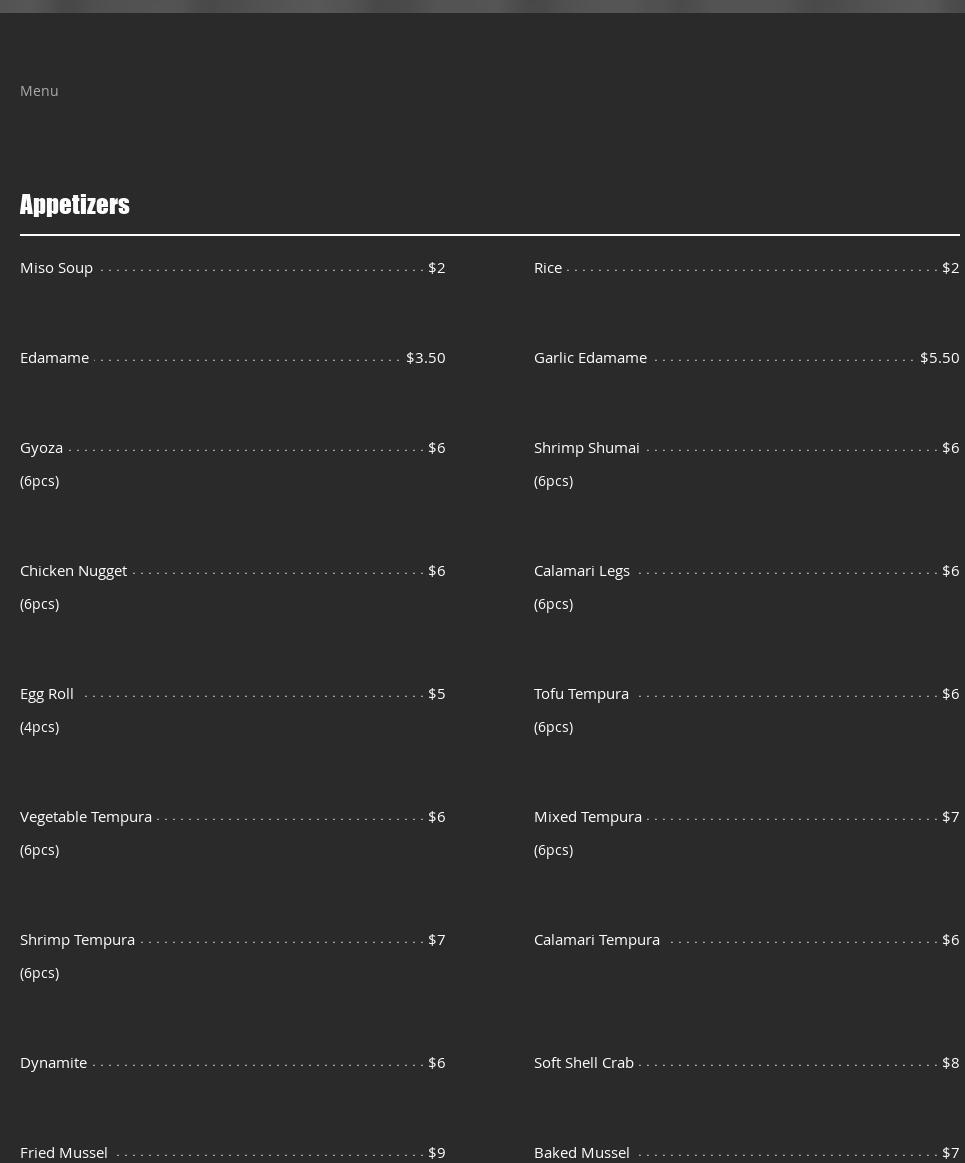Select Baked Mussel menu item
The height and width of the screenshot is (1163, 965).
[x=581, y=1152]
